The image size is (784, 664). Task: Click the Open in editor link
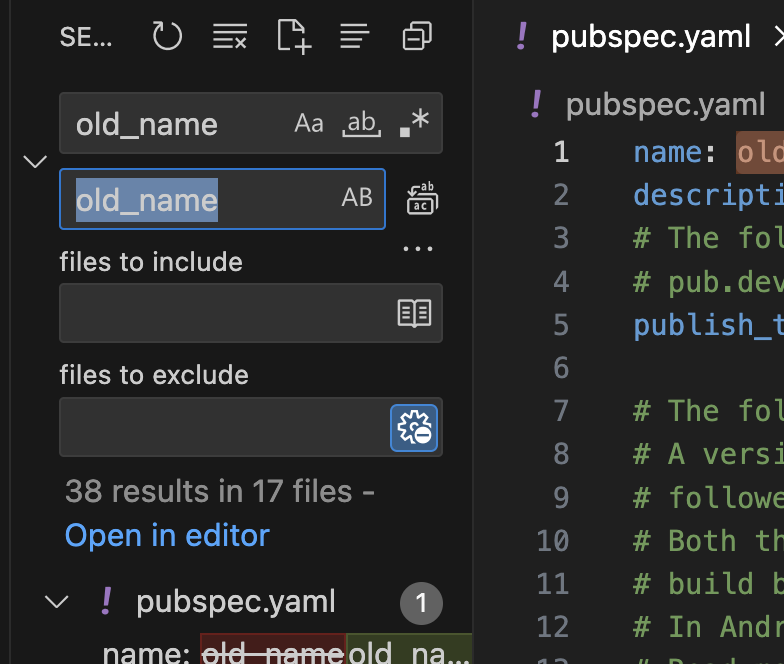coord(167,535)
